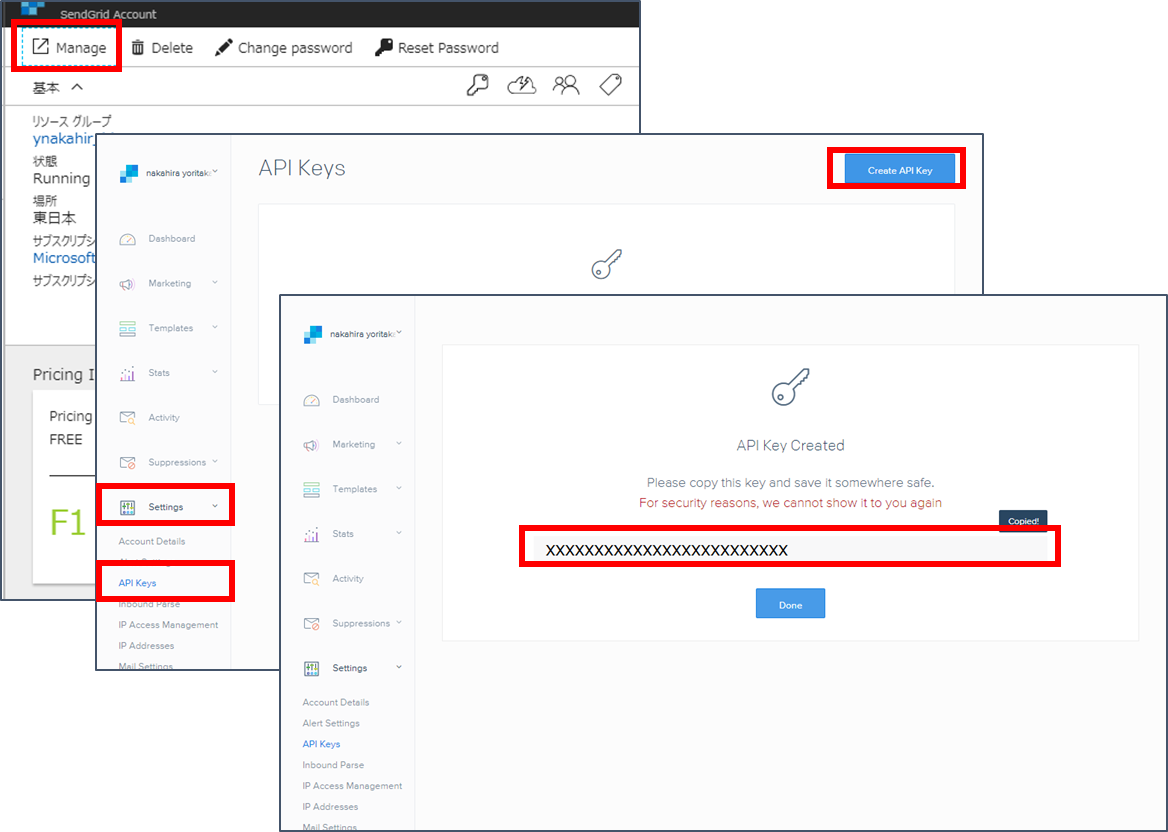Image resolution: width=1168 pixels, height=832 pixels.
Task: Open IP Access Management in API Keys window
Action: coord(168,624)
